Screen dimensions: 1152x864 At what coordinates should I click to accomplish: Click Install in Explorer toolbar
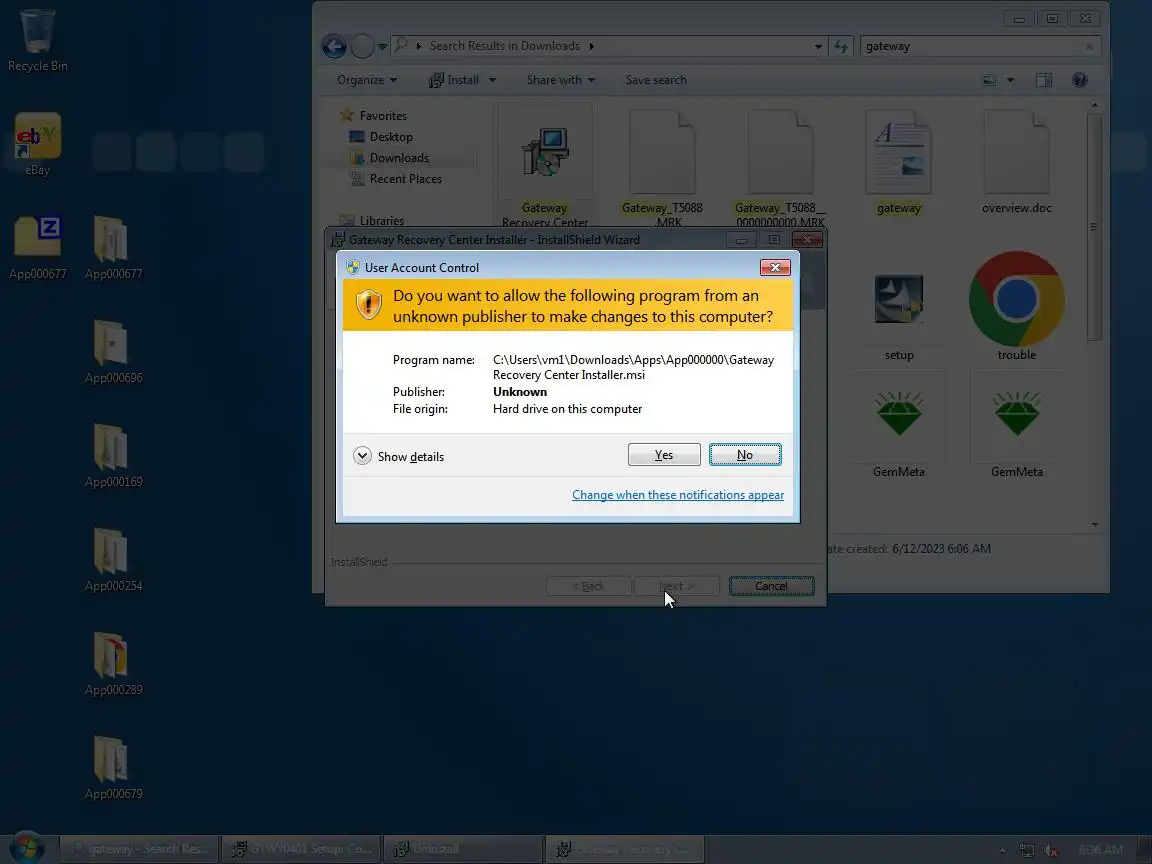coord(454,80)
